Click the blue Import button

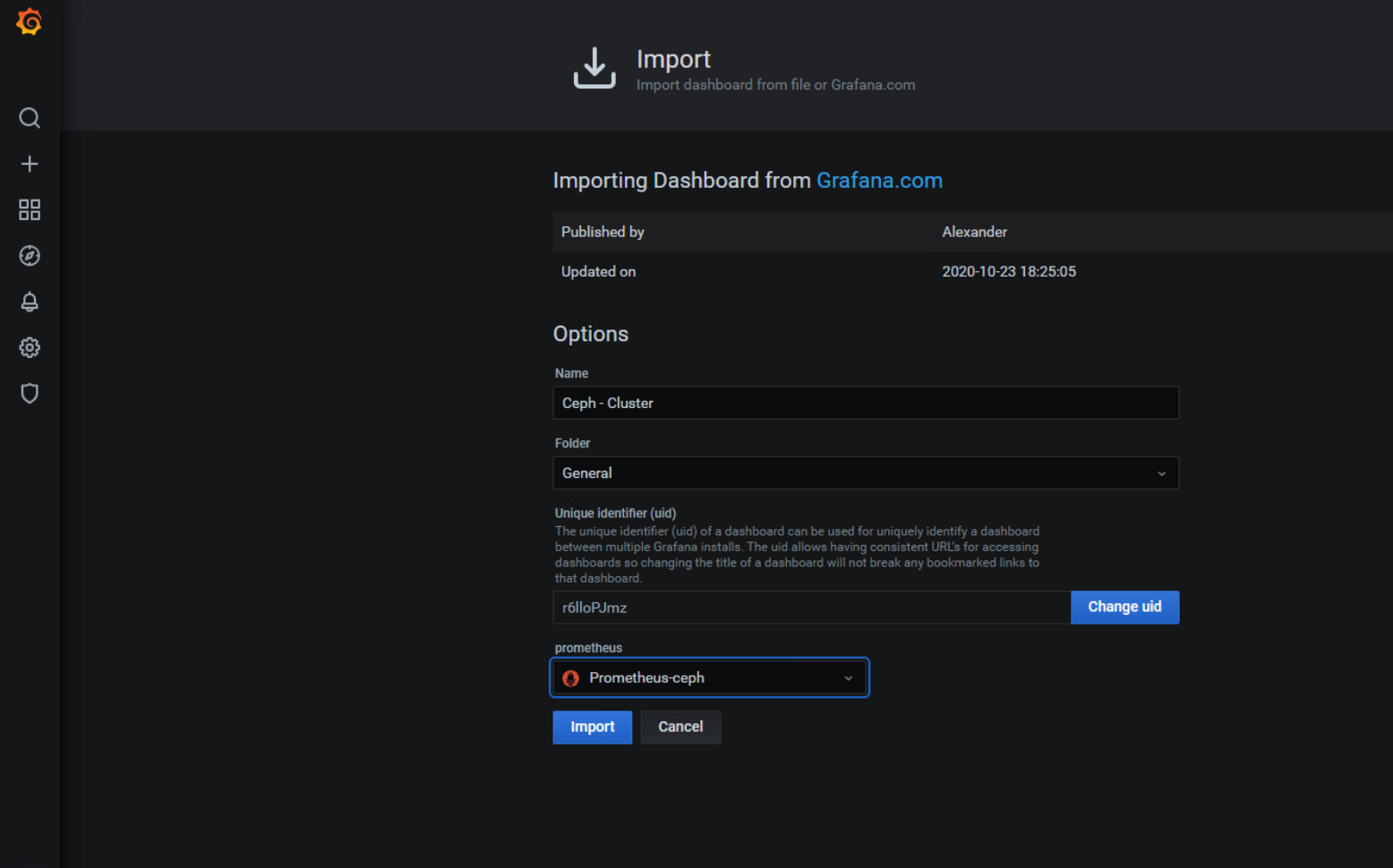click(593, 727)
